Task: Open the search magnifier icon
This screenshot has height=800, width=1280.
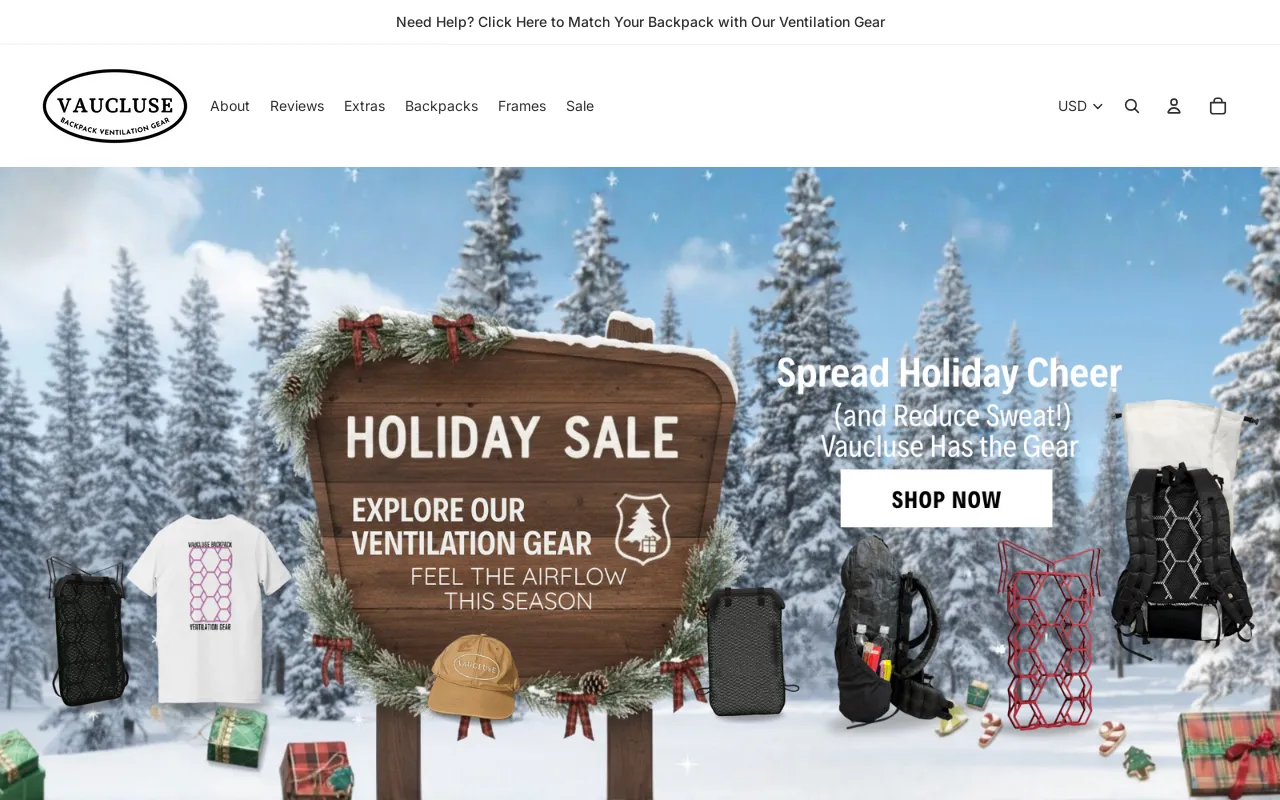Action: click(x=1132, y=106)
